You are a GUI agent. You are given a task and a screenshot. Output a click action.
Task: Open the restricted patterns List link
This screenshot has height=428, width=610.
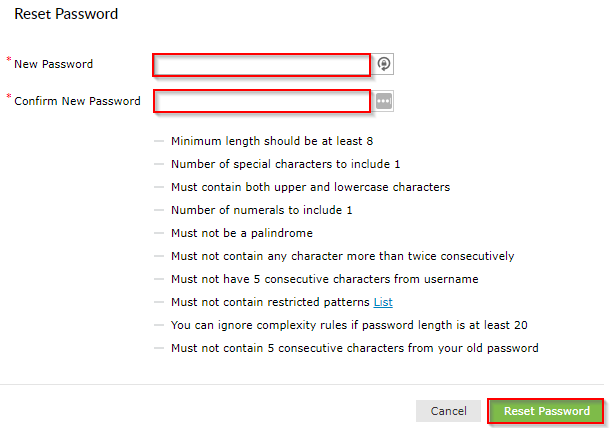(383, 302)
